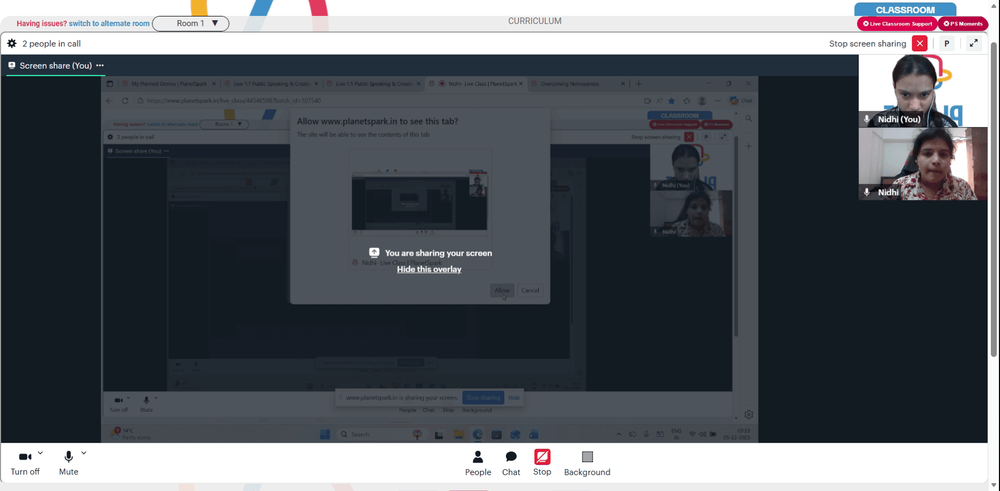Switch to the CURRICULUM tab
Screen dimensions: 1000x491
coord(534,21)
